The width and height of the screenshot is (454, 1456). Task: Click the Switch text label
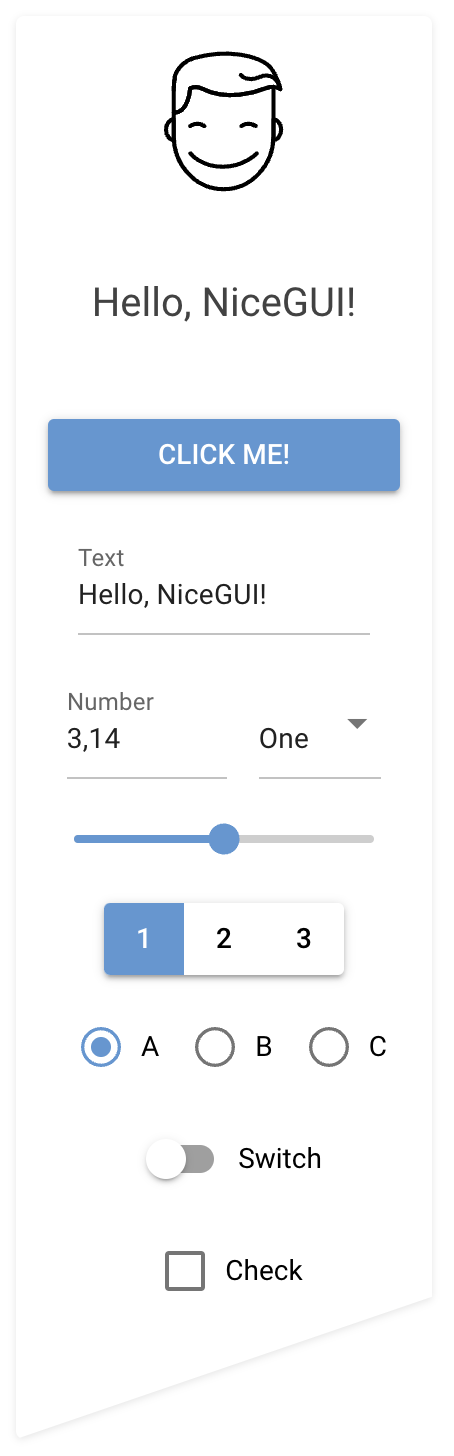coord(280,1159)
